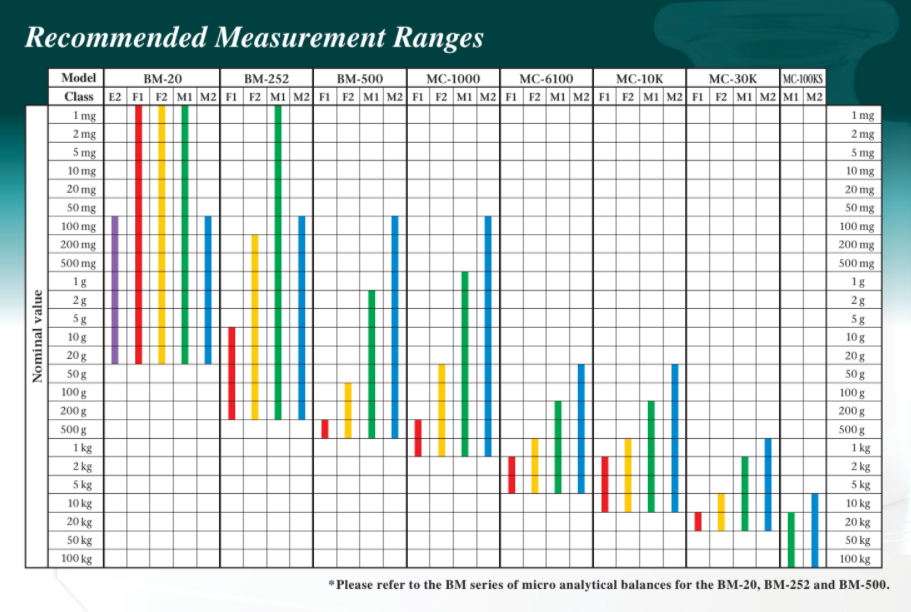Screen dimensions: 911x612
Task: Click the 'Recommended Measurement Ranges' title
Action: [x=254, y=38]
